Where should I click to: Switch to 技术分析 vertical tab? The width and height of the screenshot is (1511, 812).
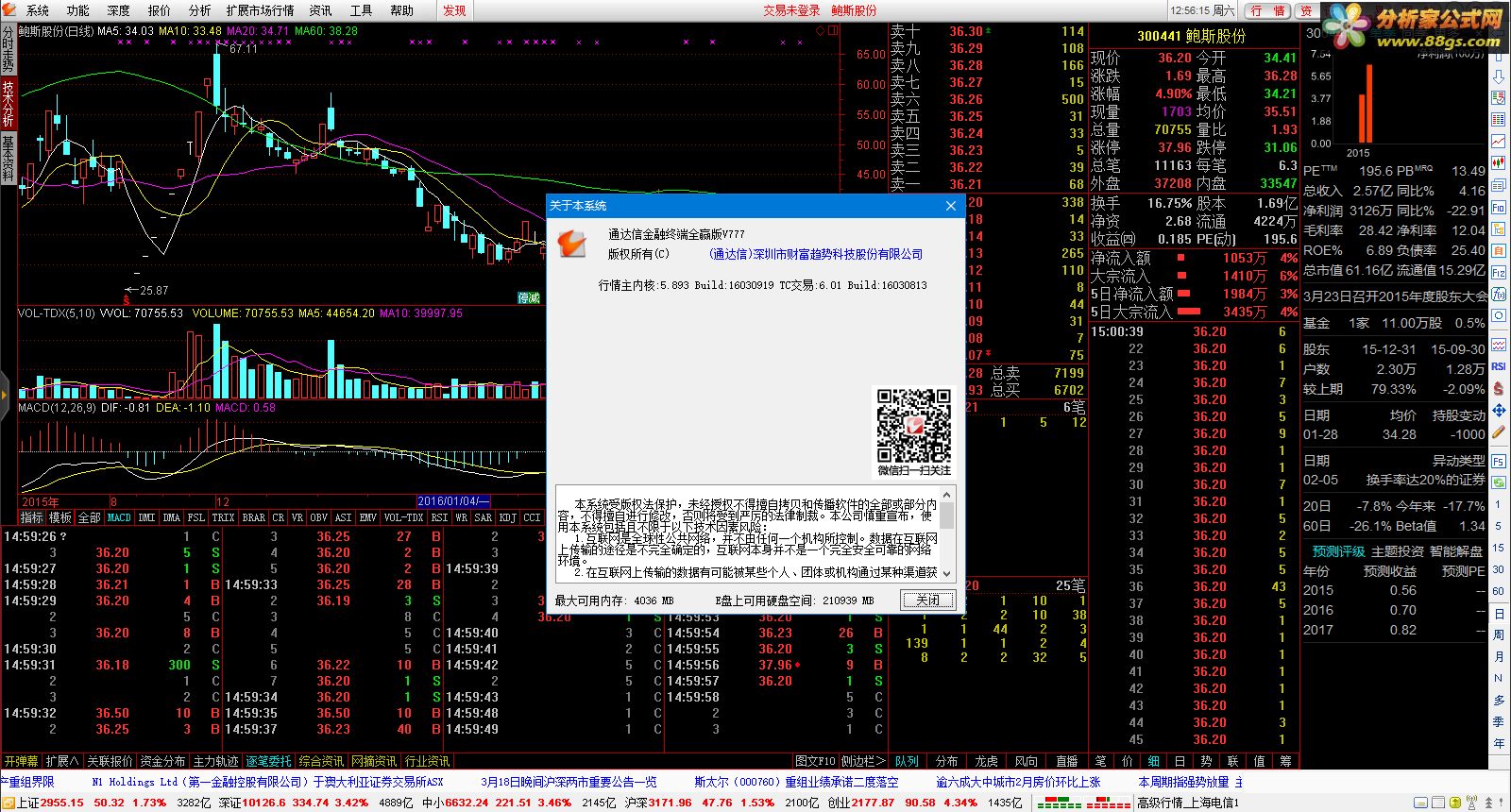pos(8,104)
